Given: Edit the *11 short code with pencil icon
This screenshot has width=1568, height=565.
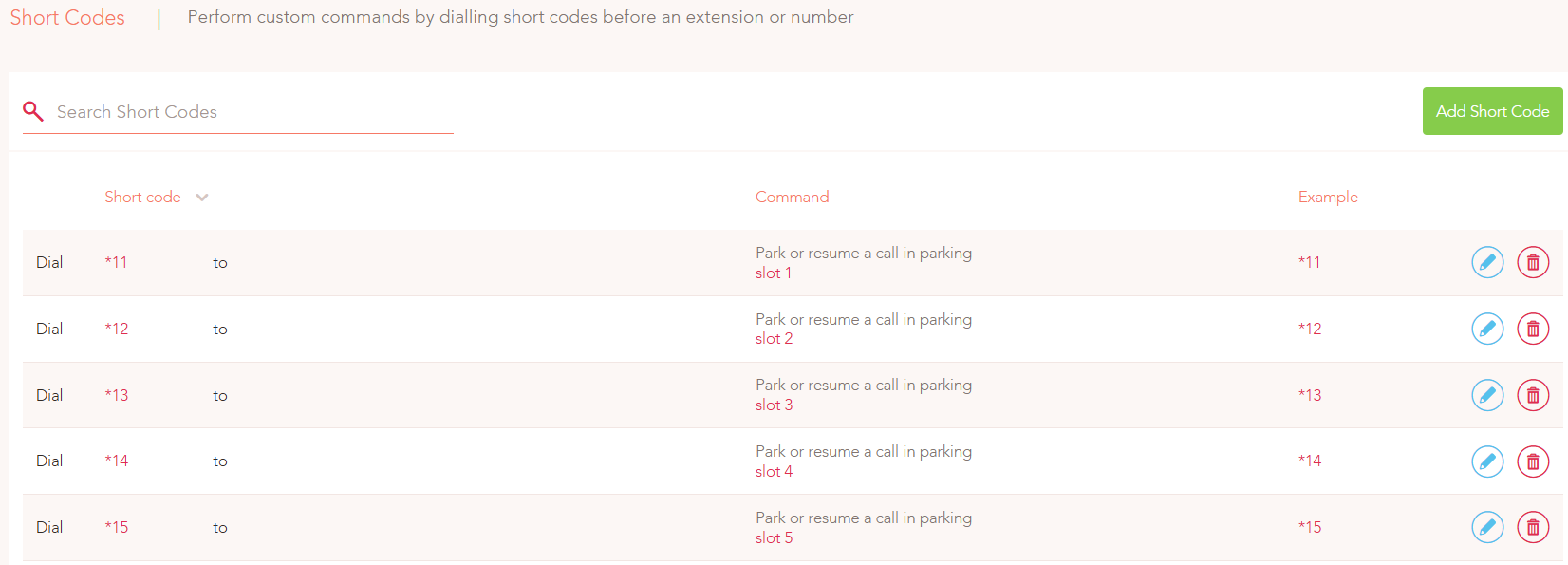Looking at the screenshot, I should click(1487, 262).
